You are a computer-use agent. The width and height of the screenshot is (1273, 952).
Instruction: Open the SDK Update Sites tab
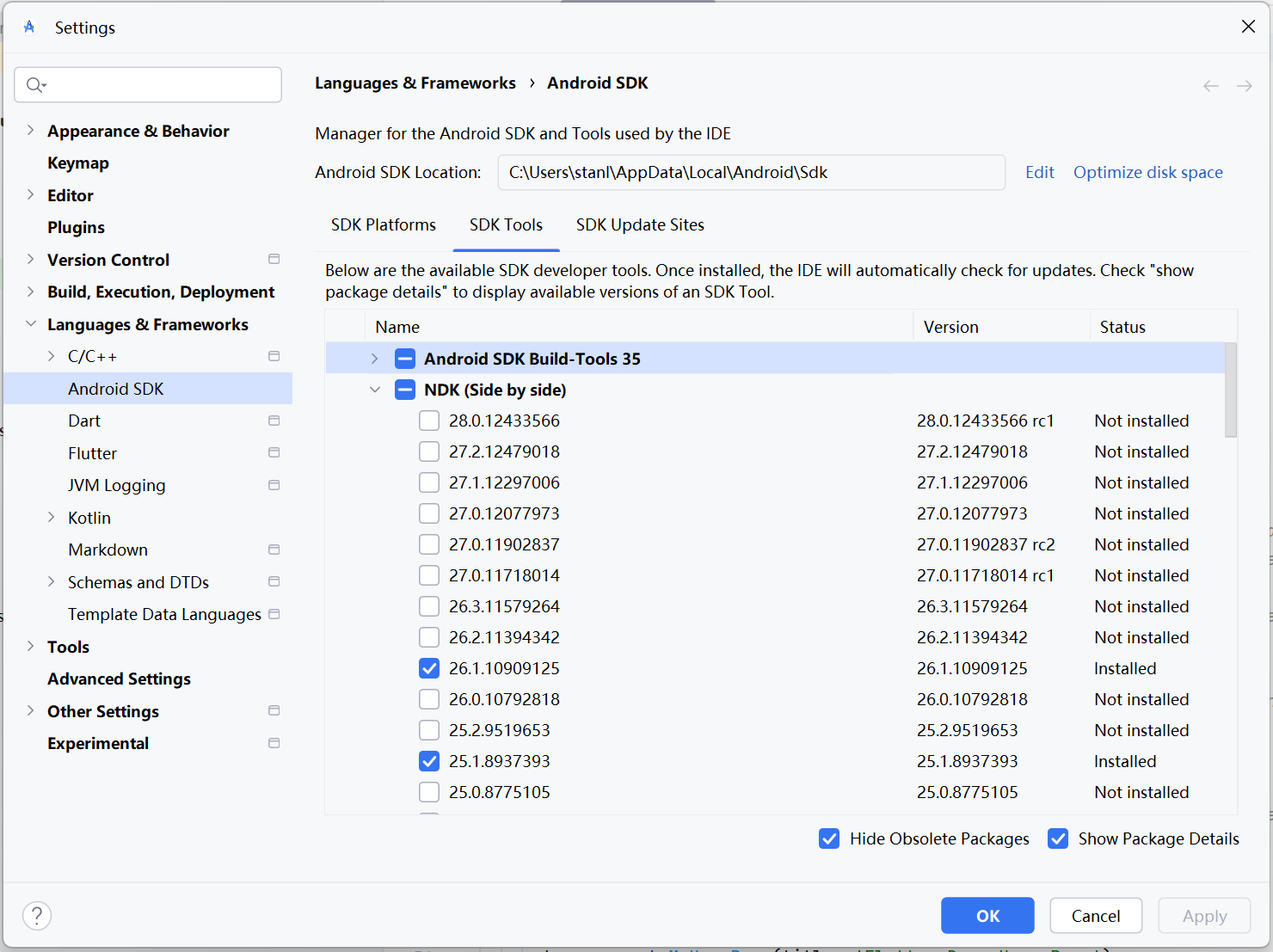pos(640,225)
